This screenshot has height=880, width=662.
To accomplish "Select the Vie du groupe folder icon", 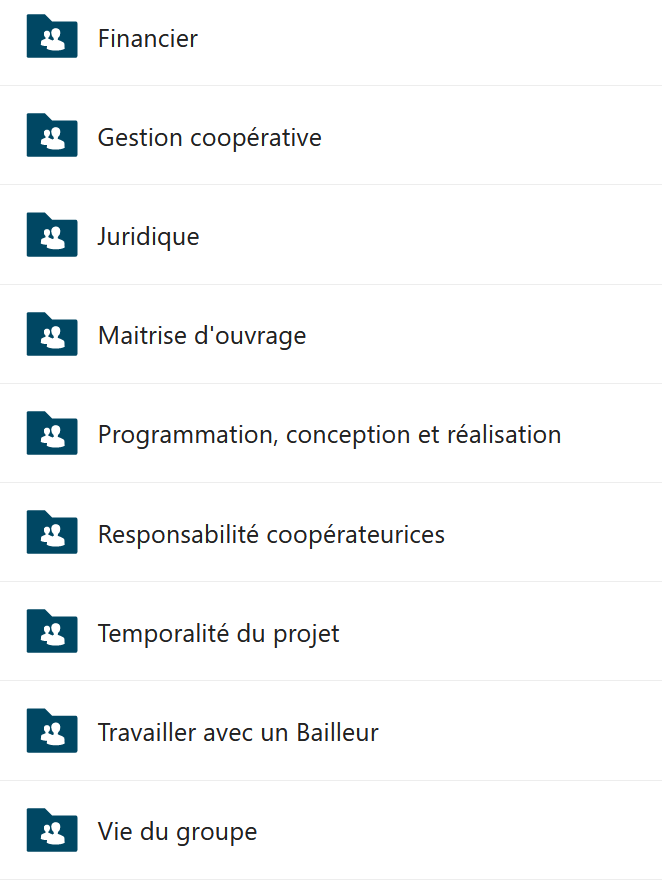I will click(x=52, y=829).
